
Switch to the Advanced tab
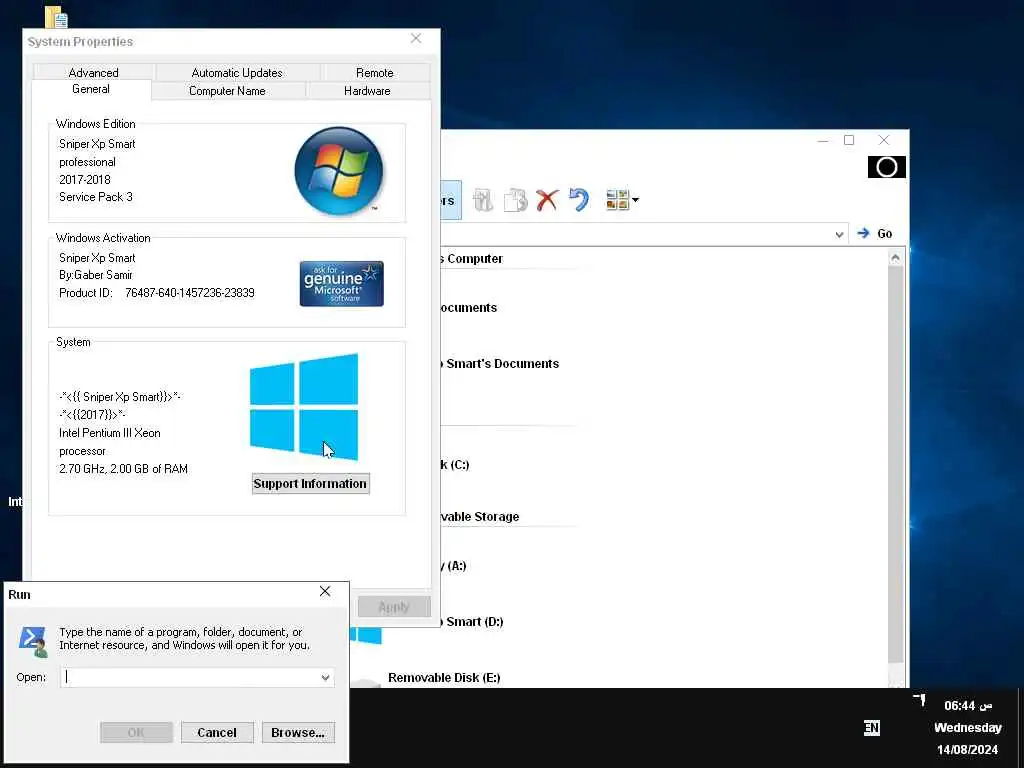tap(93, 72)
